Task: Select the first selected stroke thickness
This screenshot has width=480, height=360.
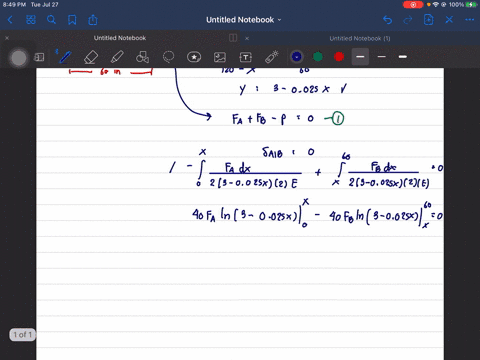Action: pos(360,57)
